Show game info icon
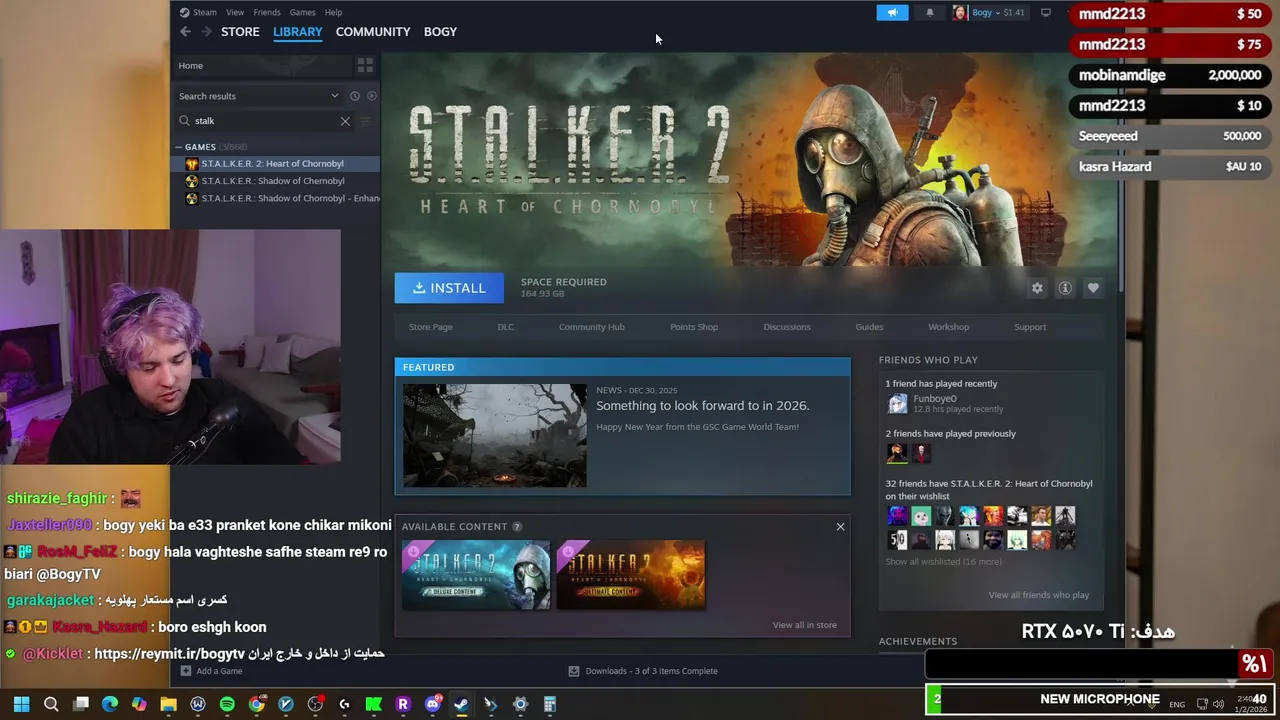Screen dimensions: 1280x720 1065,288
